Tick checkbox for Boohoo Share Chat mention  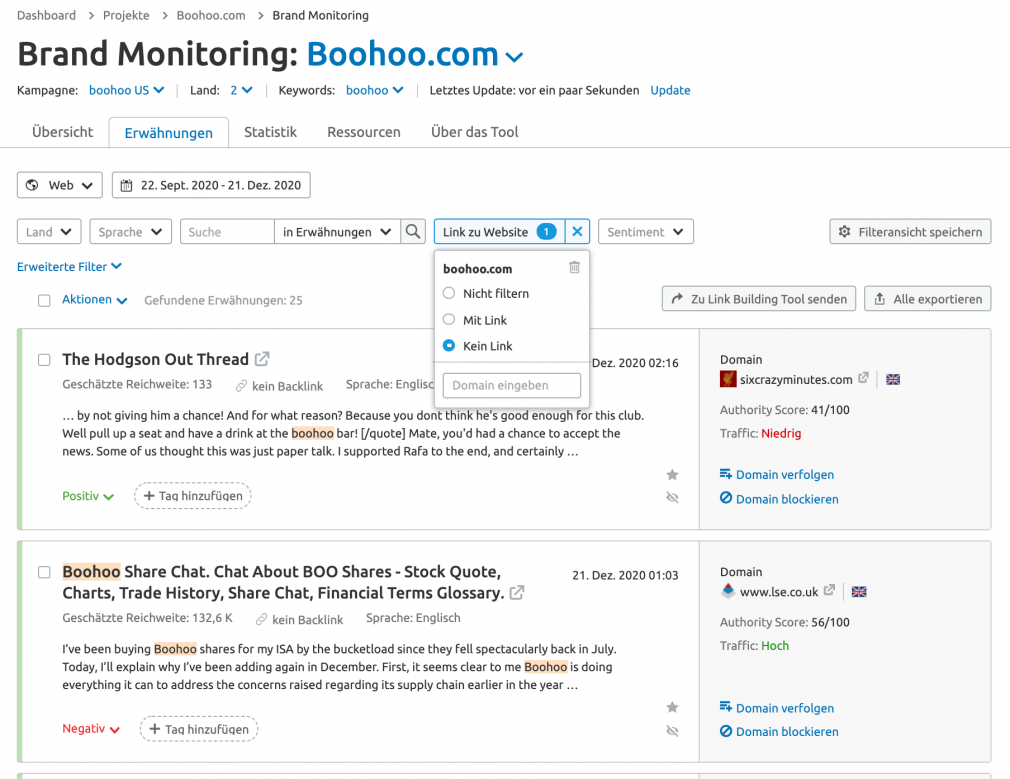coord(44,572)
